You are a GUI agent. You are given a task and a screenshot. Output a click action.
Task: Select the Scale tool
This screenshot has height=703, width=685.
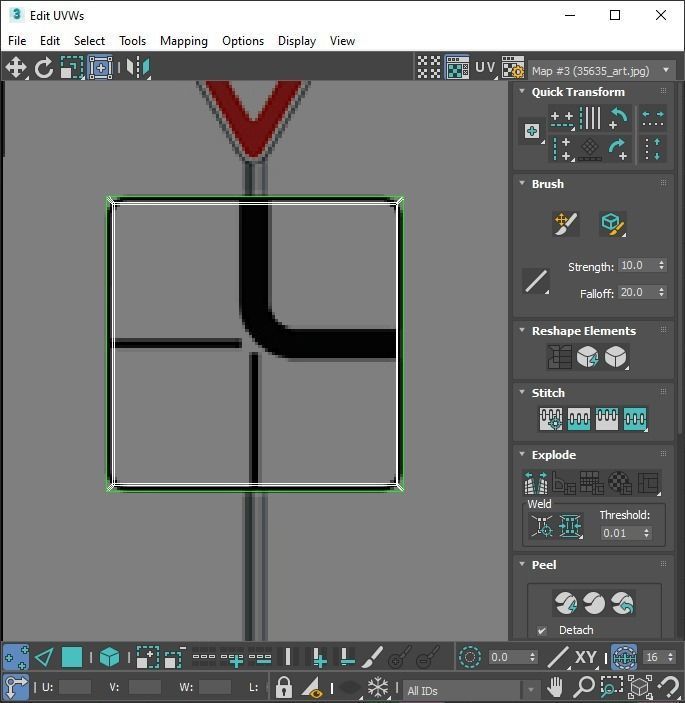72,68
